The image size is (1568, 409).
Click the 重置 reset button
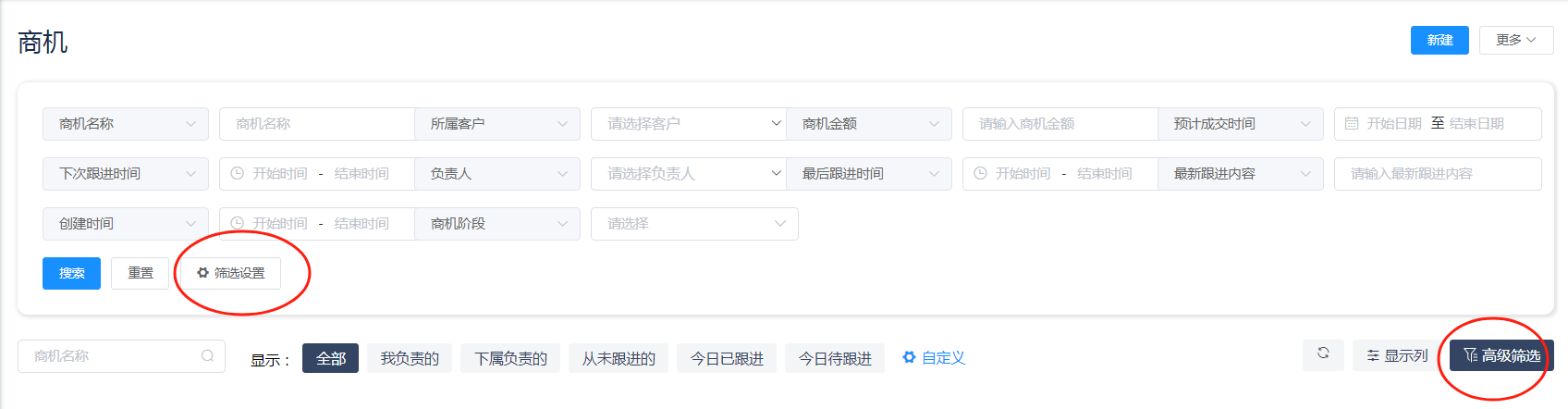click(141, 273)
